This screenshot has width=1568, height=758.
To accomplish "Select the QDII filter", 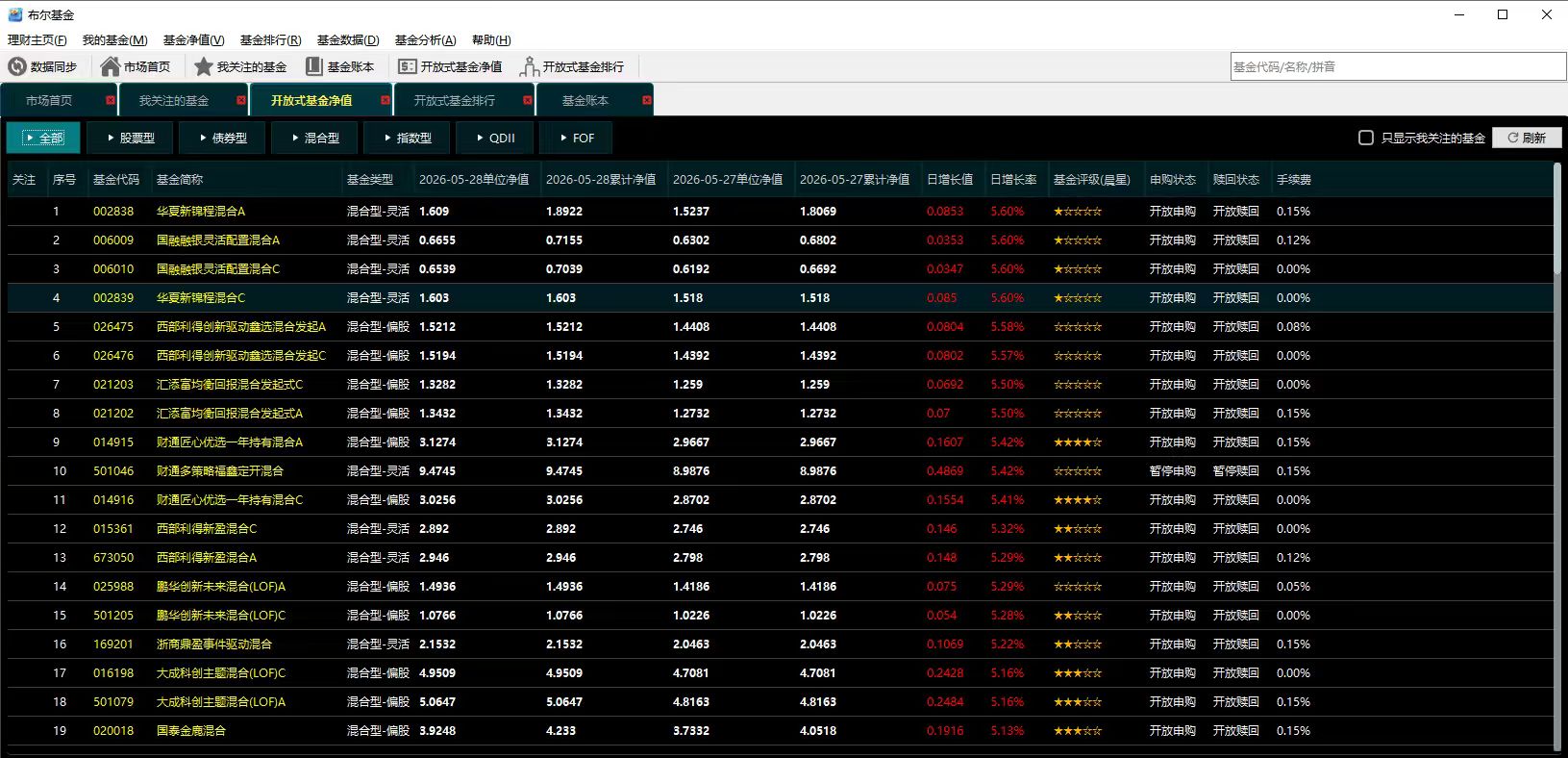I will point(495,138).
